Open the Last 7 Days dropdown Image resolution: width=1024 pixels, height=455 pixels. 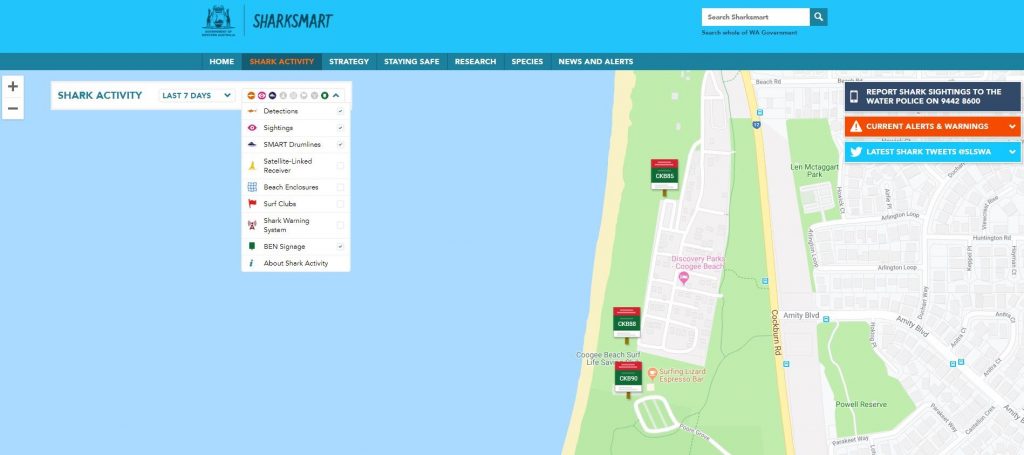(197, 95)
